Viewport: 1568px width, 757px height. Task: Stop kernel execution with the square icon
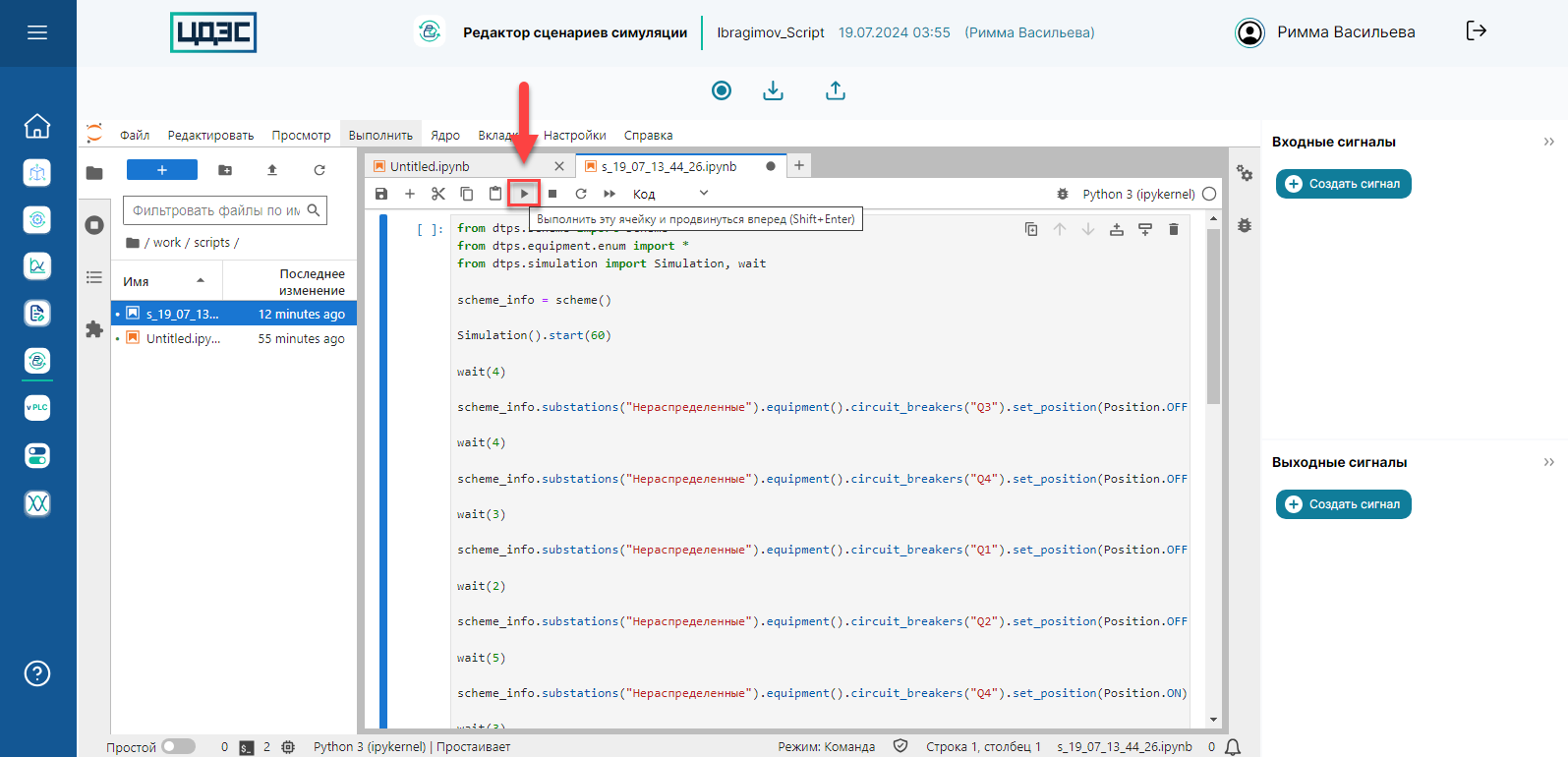(552, 194)
